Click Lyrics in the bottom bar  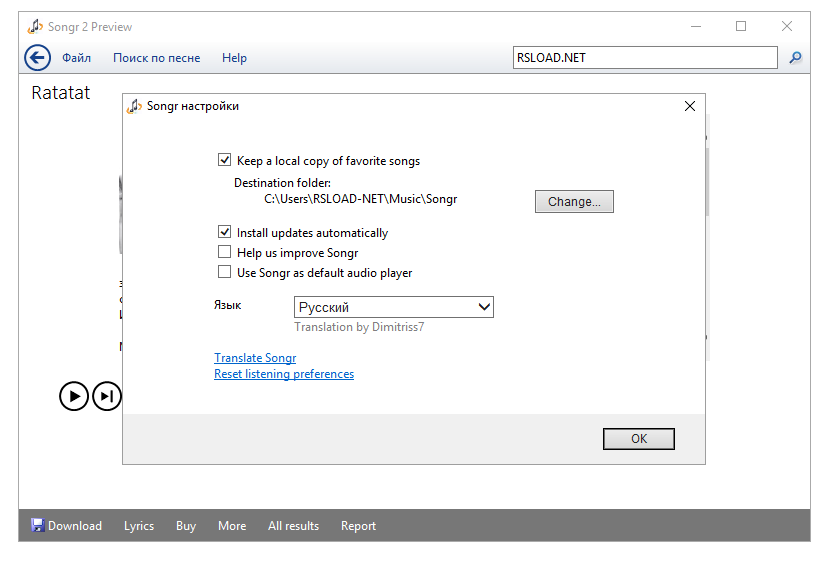pos(139,526)
